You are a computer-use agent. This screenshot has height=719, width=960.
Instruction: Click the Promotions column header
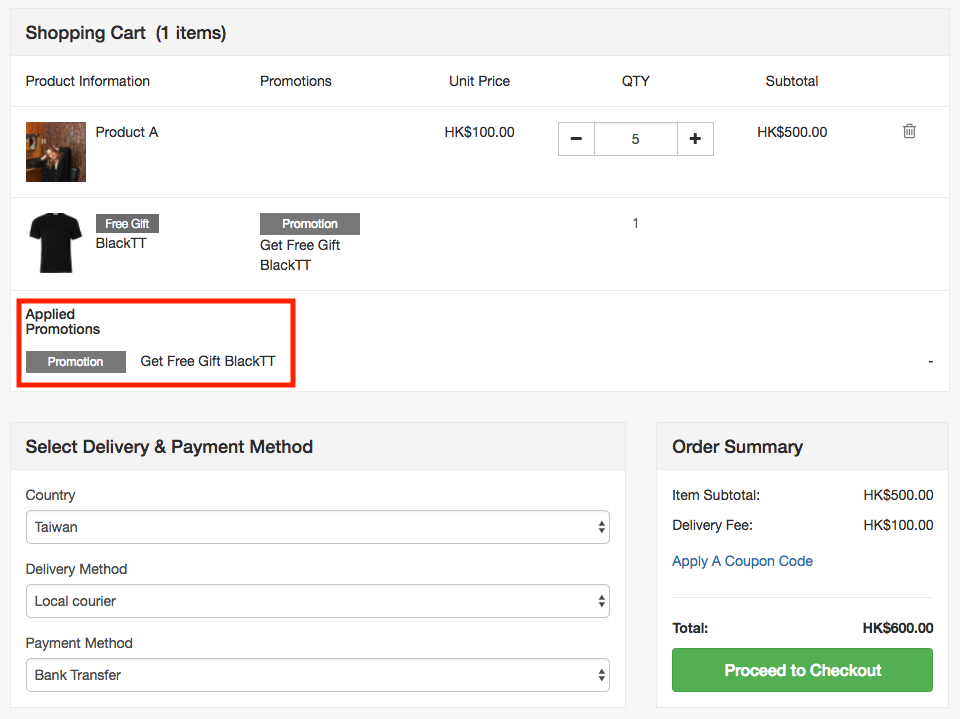pyautogui.click(x=296, y=81)
